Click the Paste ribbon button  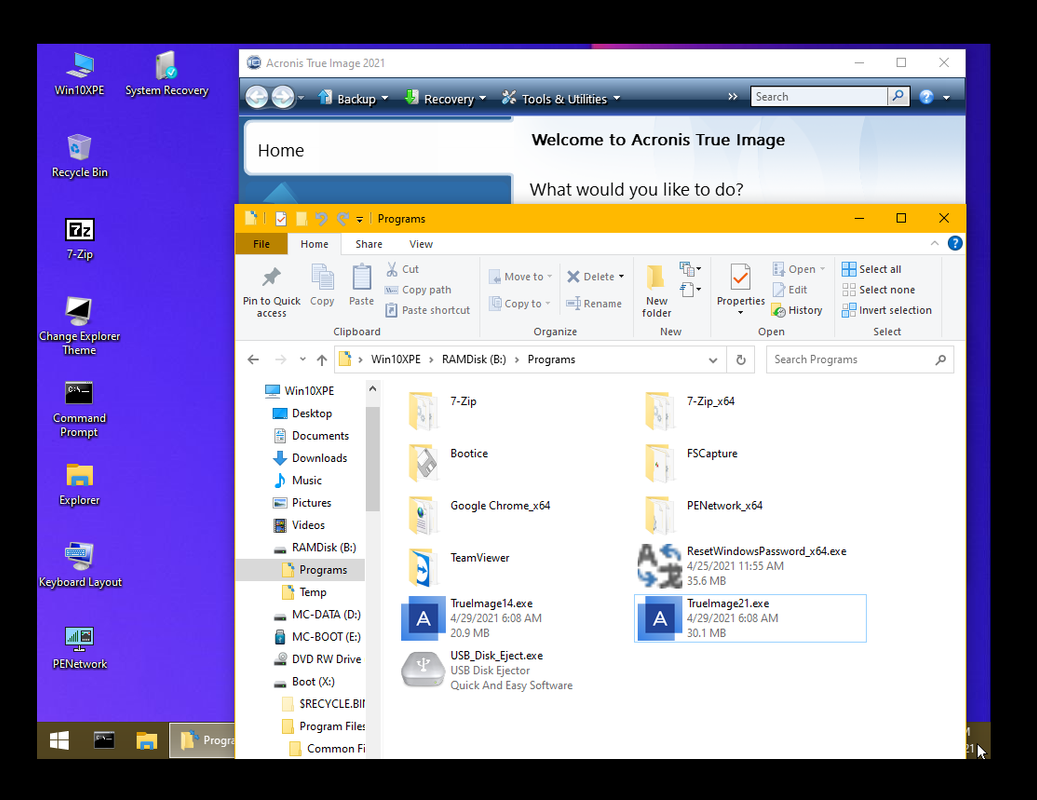pyautogui.click(x=361, y=285)
